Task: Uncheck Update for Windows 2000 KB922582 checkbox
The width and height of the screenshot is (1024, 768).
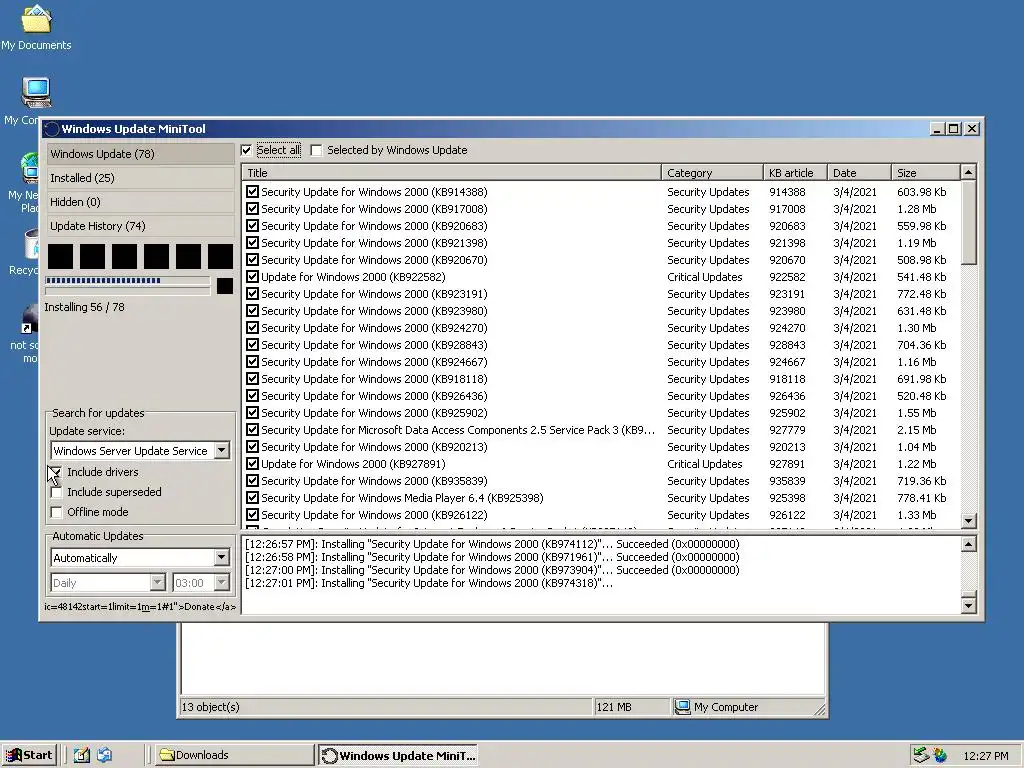Action: click(253, 277)
